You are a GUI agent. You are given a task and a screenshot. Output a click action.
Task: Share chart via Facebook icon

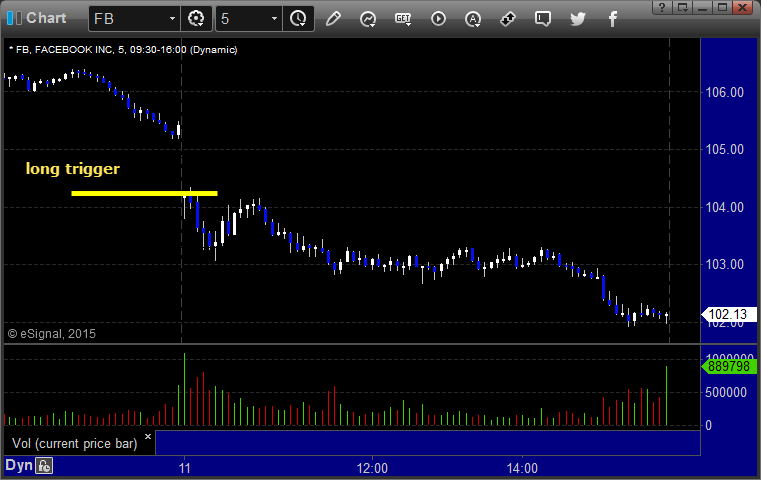point(612,19)
